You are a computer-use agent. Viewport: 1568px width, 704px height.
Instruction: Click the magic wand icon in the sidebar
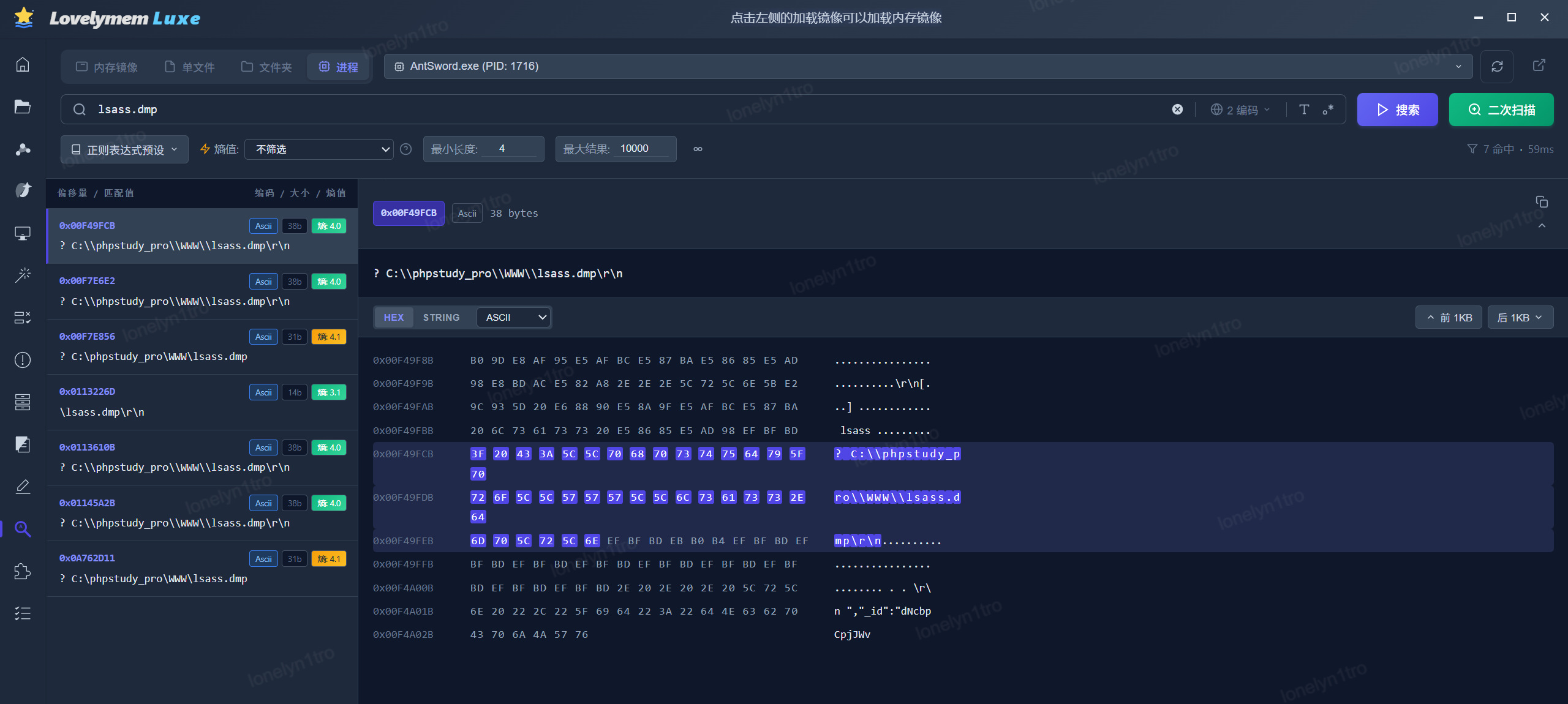(x=23, y=275)
